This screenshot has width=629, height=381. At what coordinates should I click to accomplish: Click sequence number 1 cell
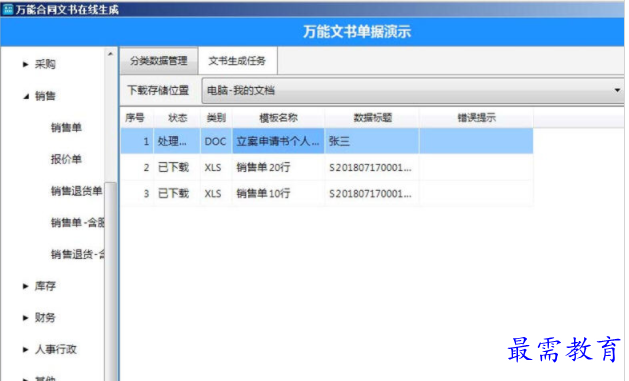[138, 141]
